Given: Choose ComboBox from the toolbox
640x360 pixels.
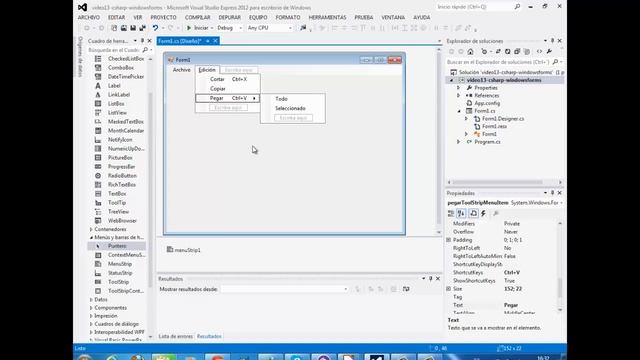Looking at the screenshot, I should pos(121,68).
